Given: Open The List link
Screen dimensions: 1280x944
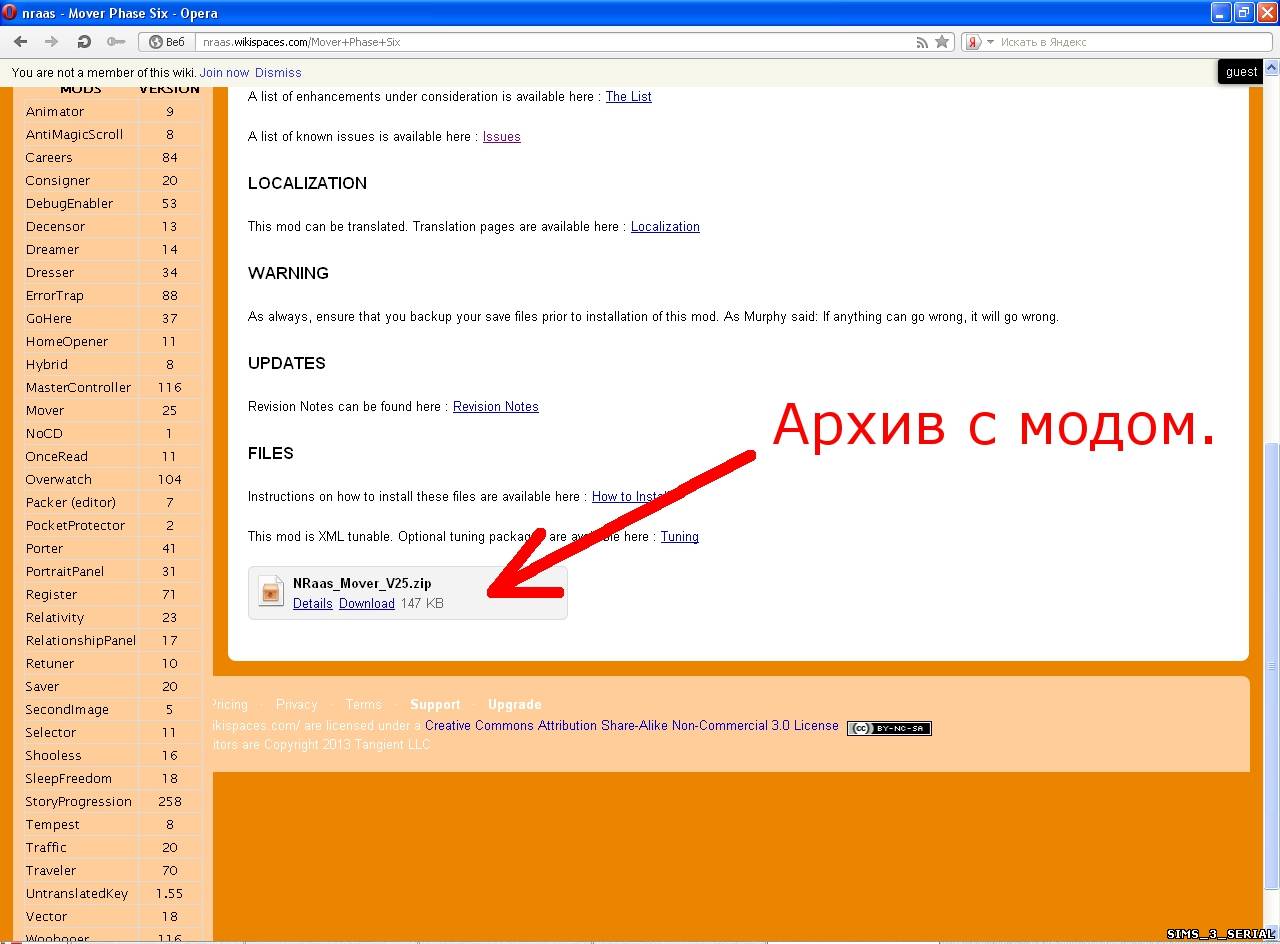Looking at the screenshot, I should [628, 96].
